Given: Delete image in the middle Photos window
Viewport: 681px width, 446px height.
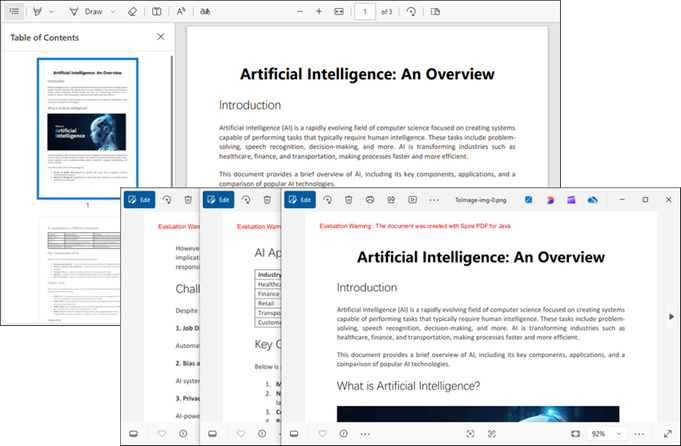Looking at the screenshot, I should pos(267,200).
